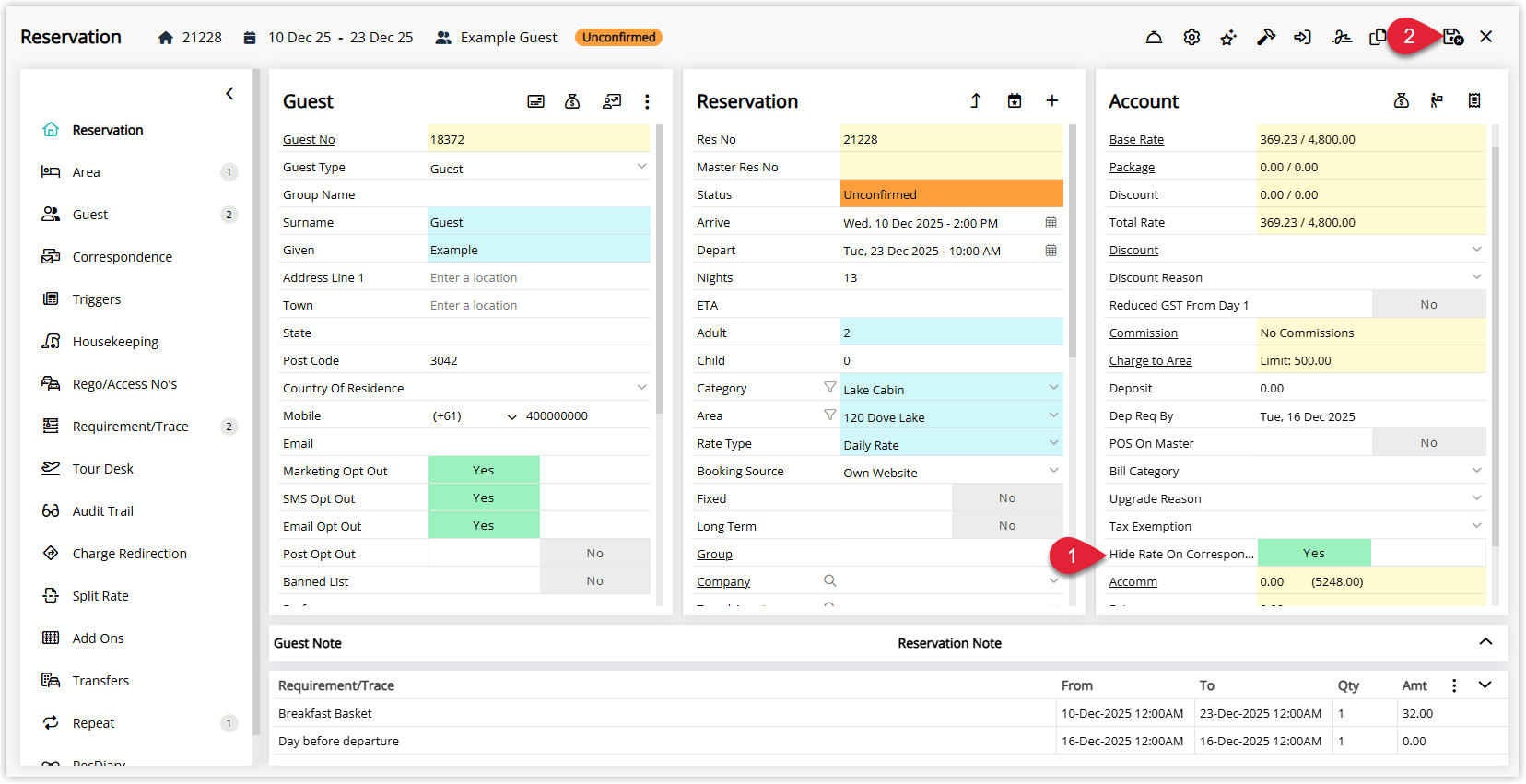Open the Guest panel three-dot menu
The width and height of the screenshot is (1526, 784).
click(647, 101)
